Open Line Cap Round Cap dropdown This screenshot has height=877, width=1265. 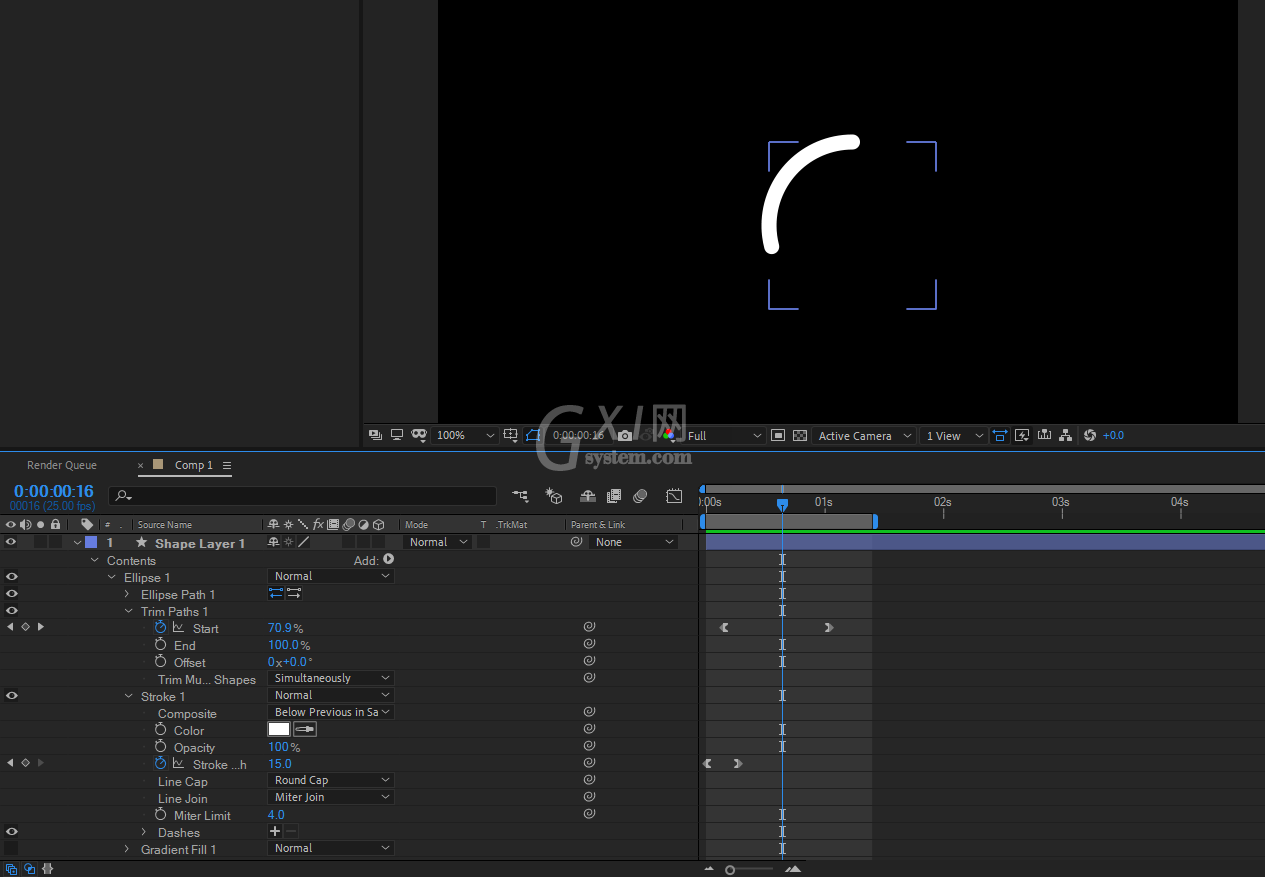(x=331, y=780)
